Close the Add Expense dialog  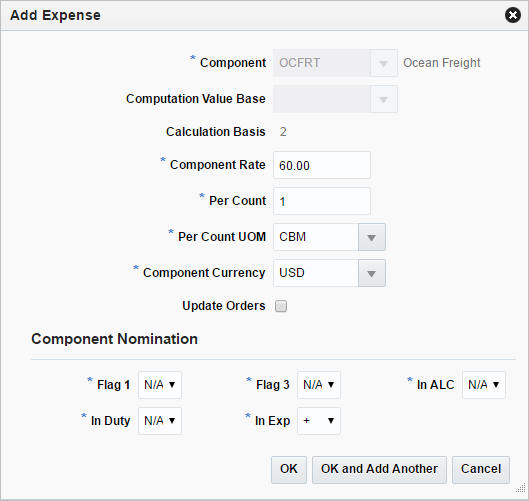512,16
